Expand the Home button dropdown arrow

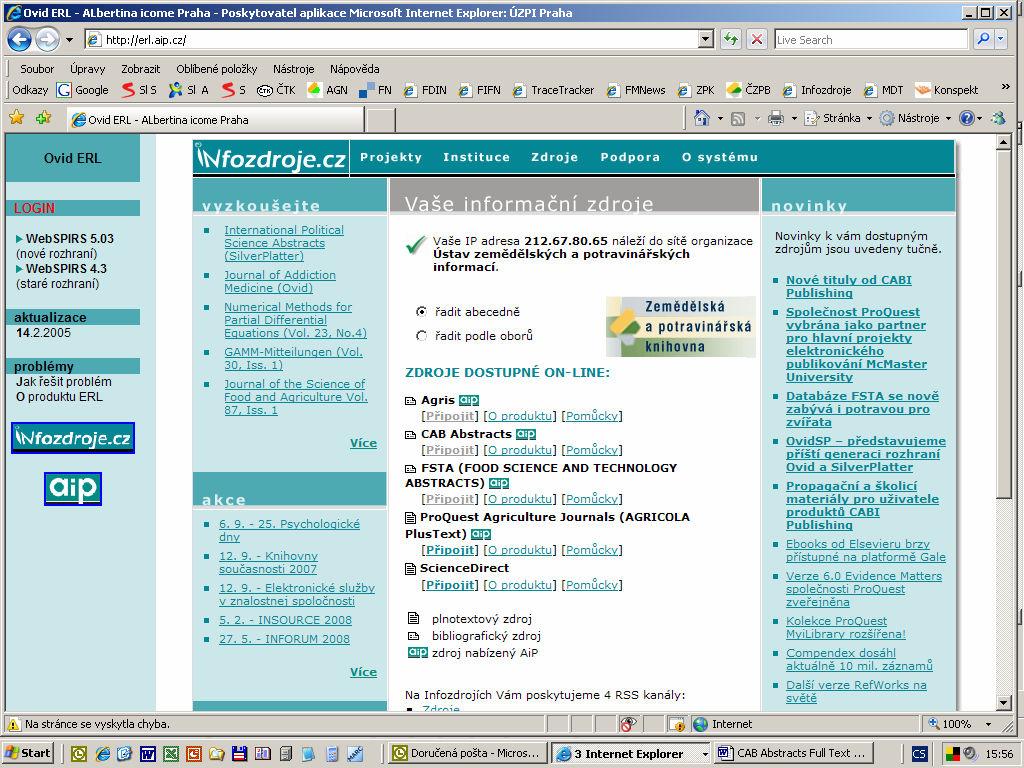click(720, 118)
